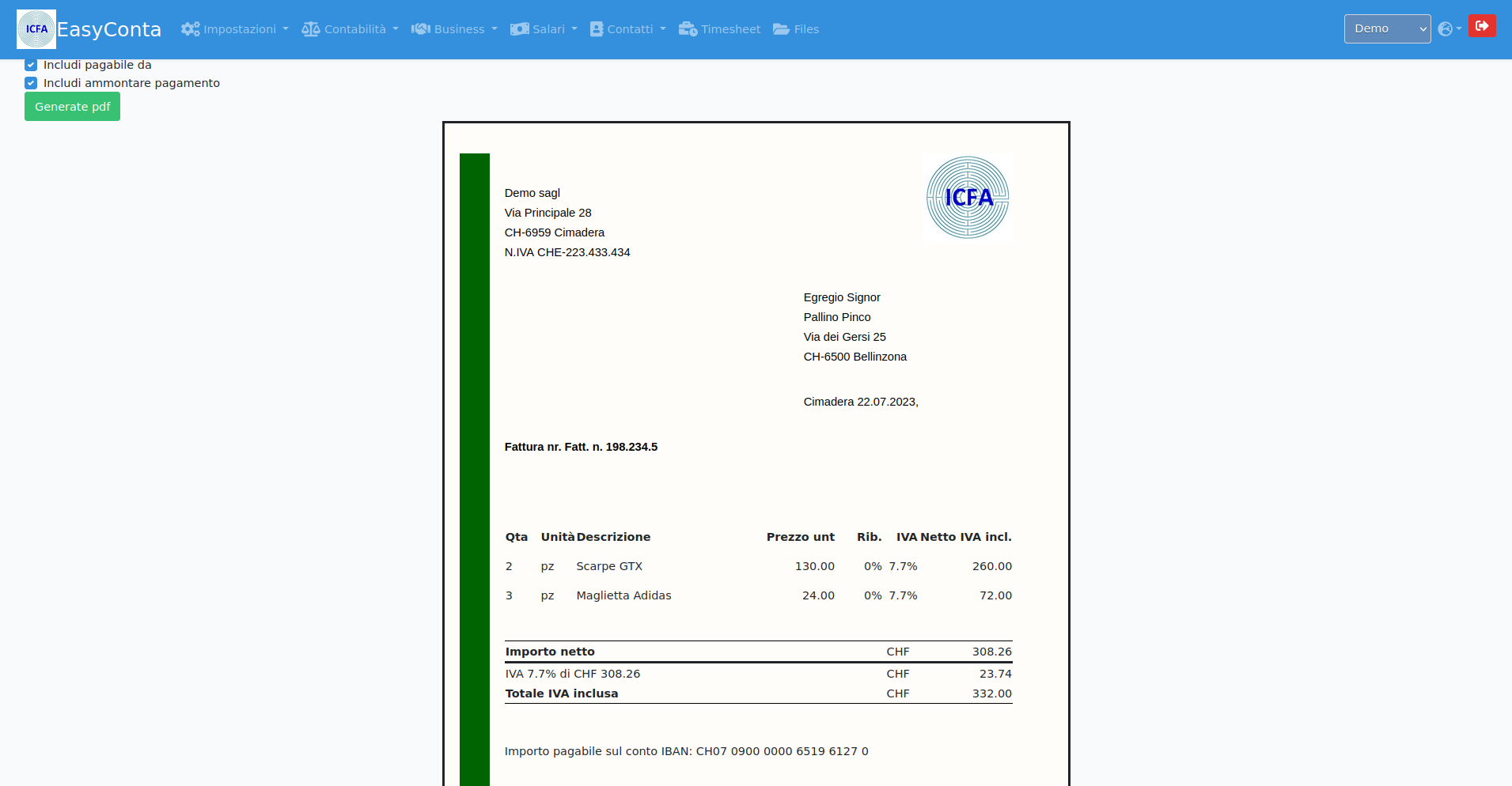Image resolution: width=1512 pixels, height=786 pixels.
Task: Click the Impostazioni gears icon
Action: [x=190, y=29]
